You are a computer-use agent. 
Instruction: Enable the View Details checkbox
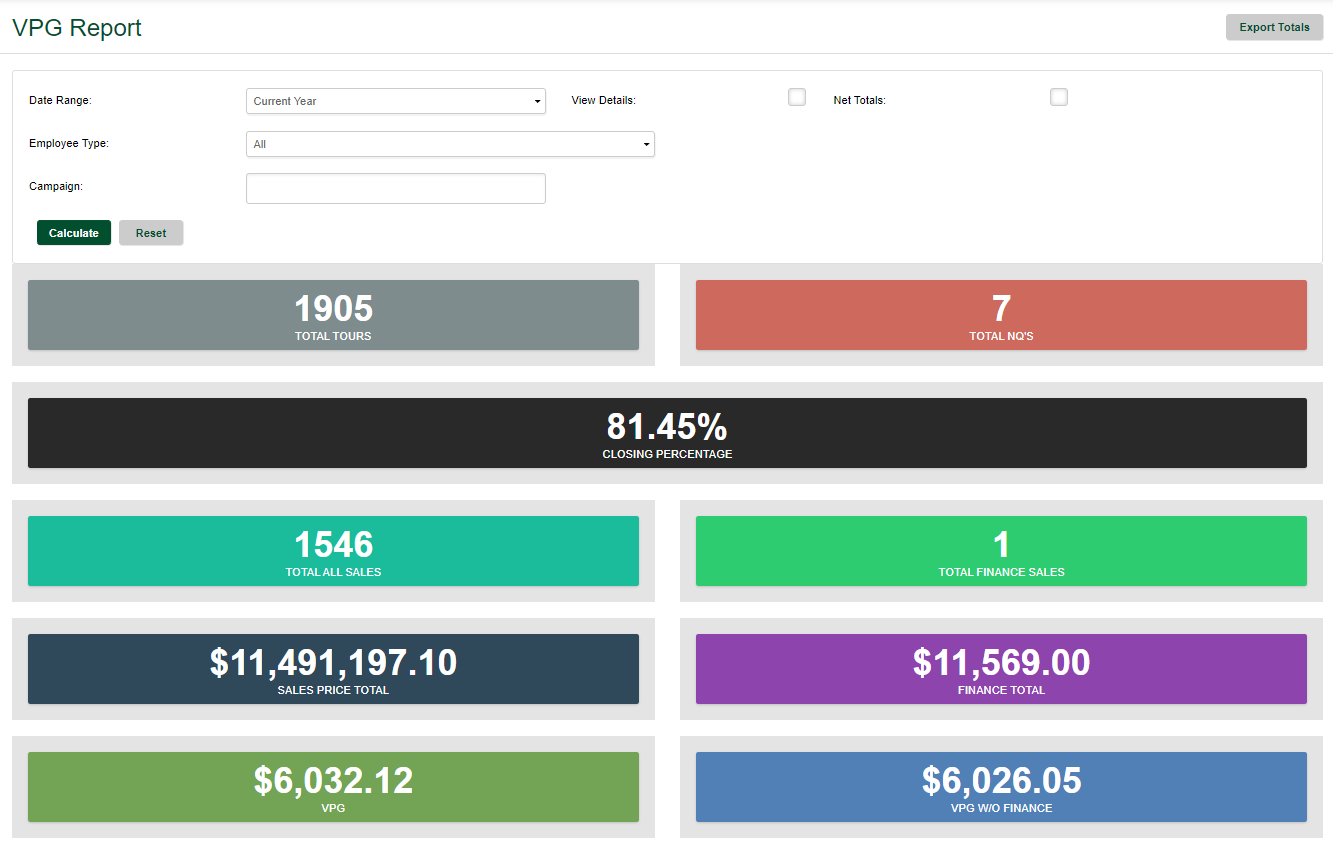coord(797,97)
